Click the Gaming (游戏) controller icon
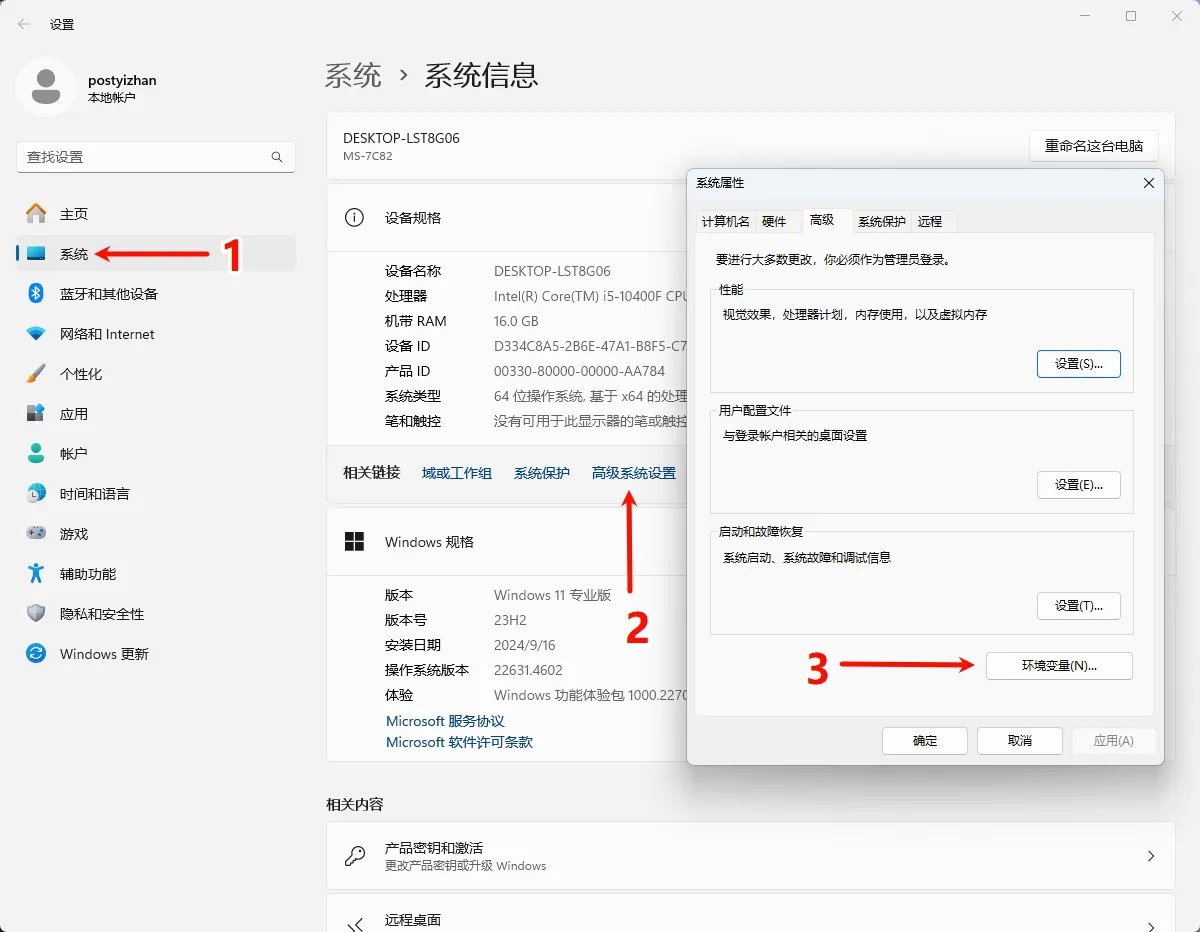The height and width of the screenshot is (932, 1200). point(36,534)
